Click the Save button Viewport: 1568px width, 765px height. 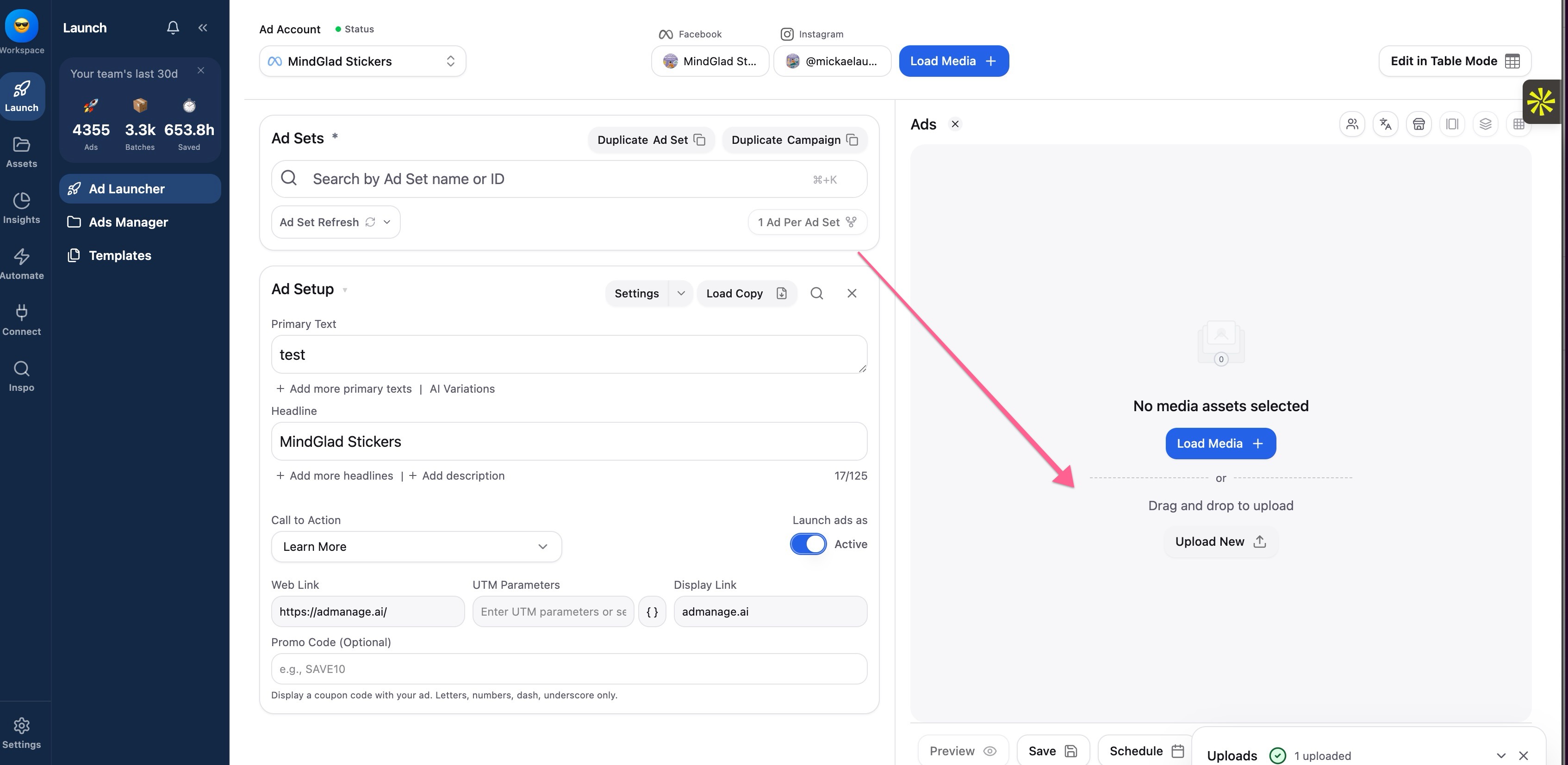click(1052, 751)
